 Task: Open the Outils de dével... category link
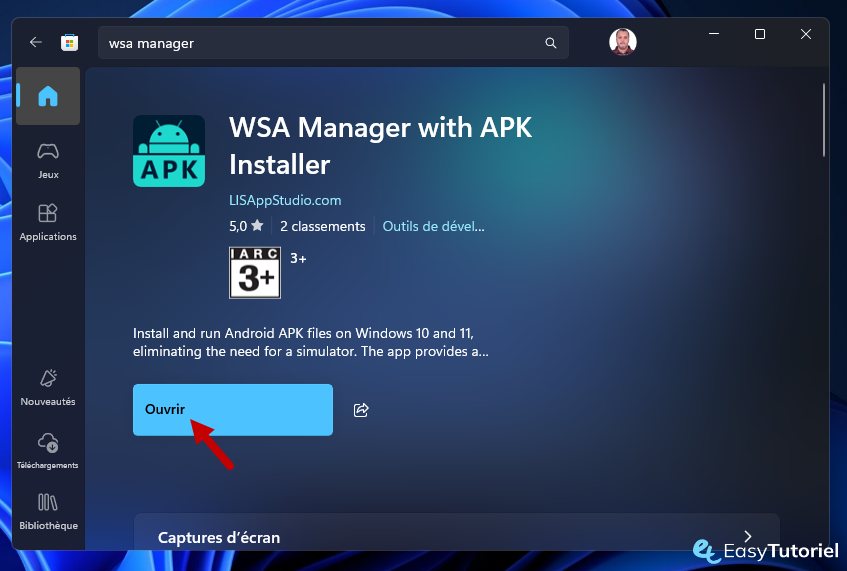[x=433, y=226]
